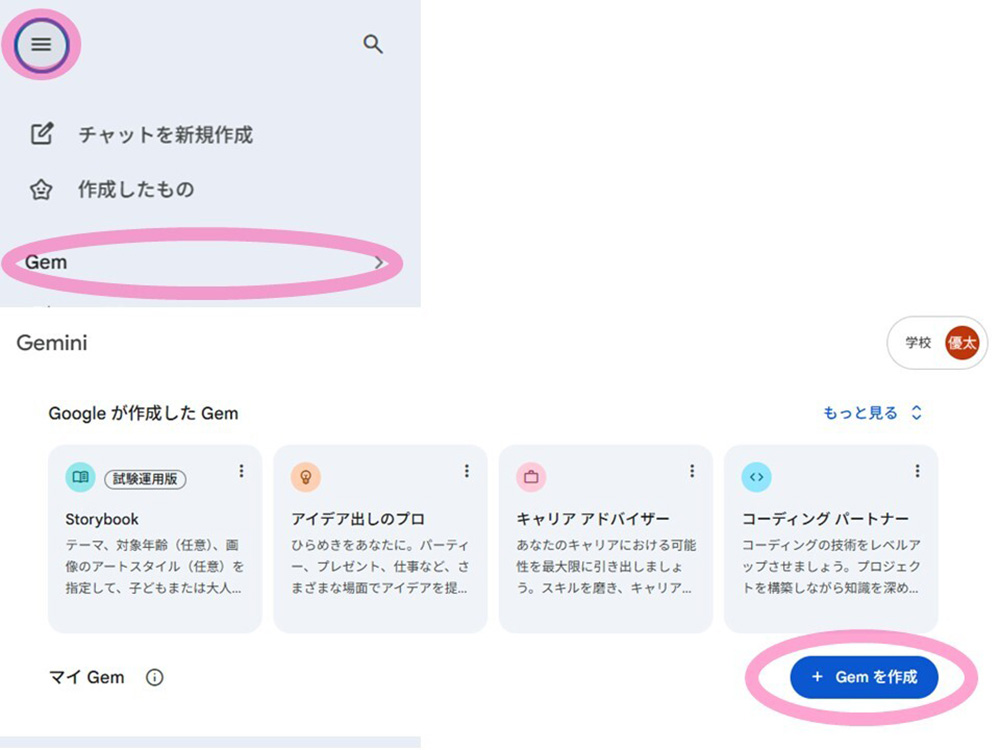The height and width of the screenshot is (750, 1000).
Task: Click the 学校 account label
Action: (918, 343)
